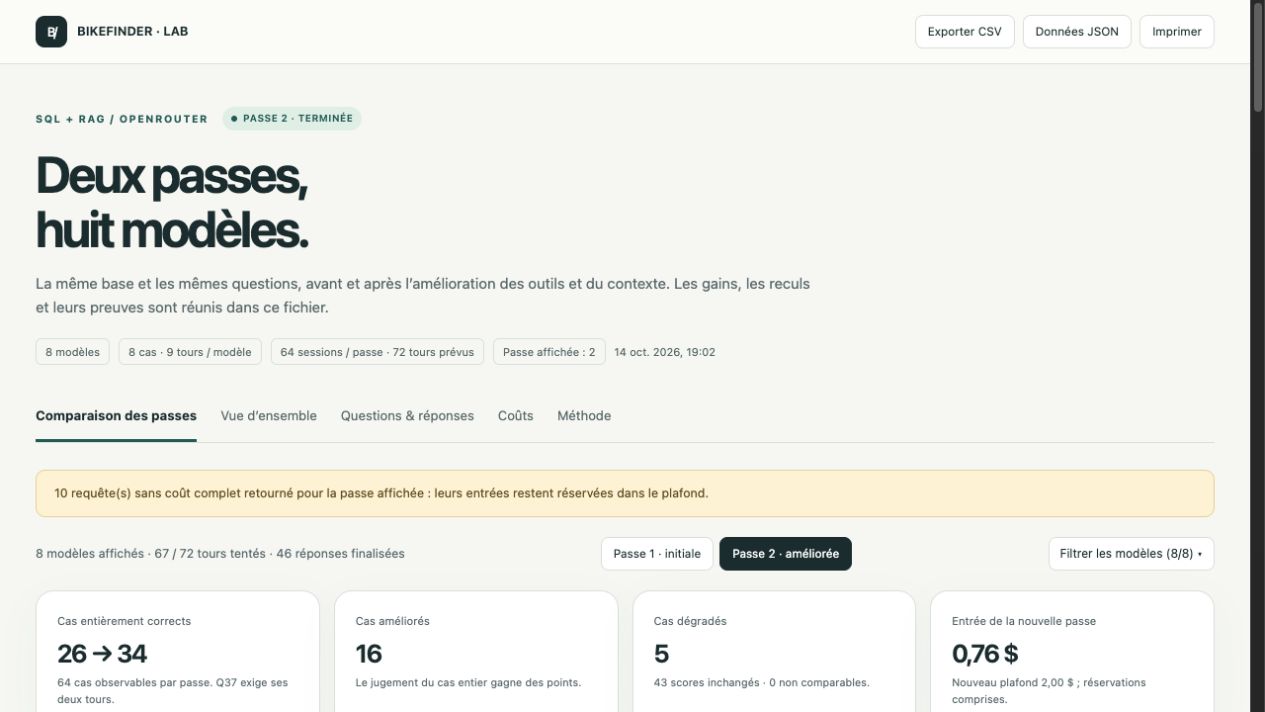Viewport: 1265px width, 712px height.
Task: Select the Coûts tab
Action: pyautogui.click(x=516, y=416)
